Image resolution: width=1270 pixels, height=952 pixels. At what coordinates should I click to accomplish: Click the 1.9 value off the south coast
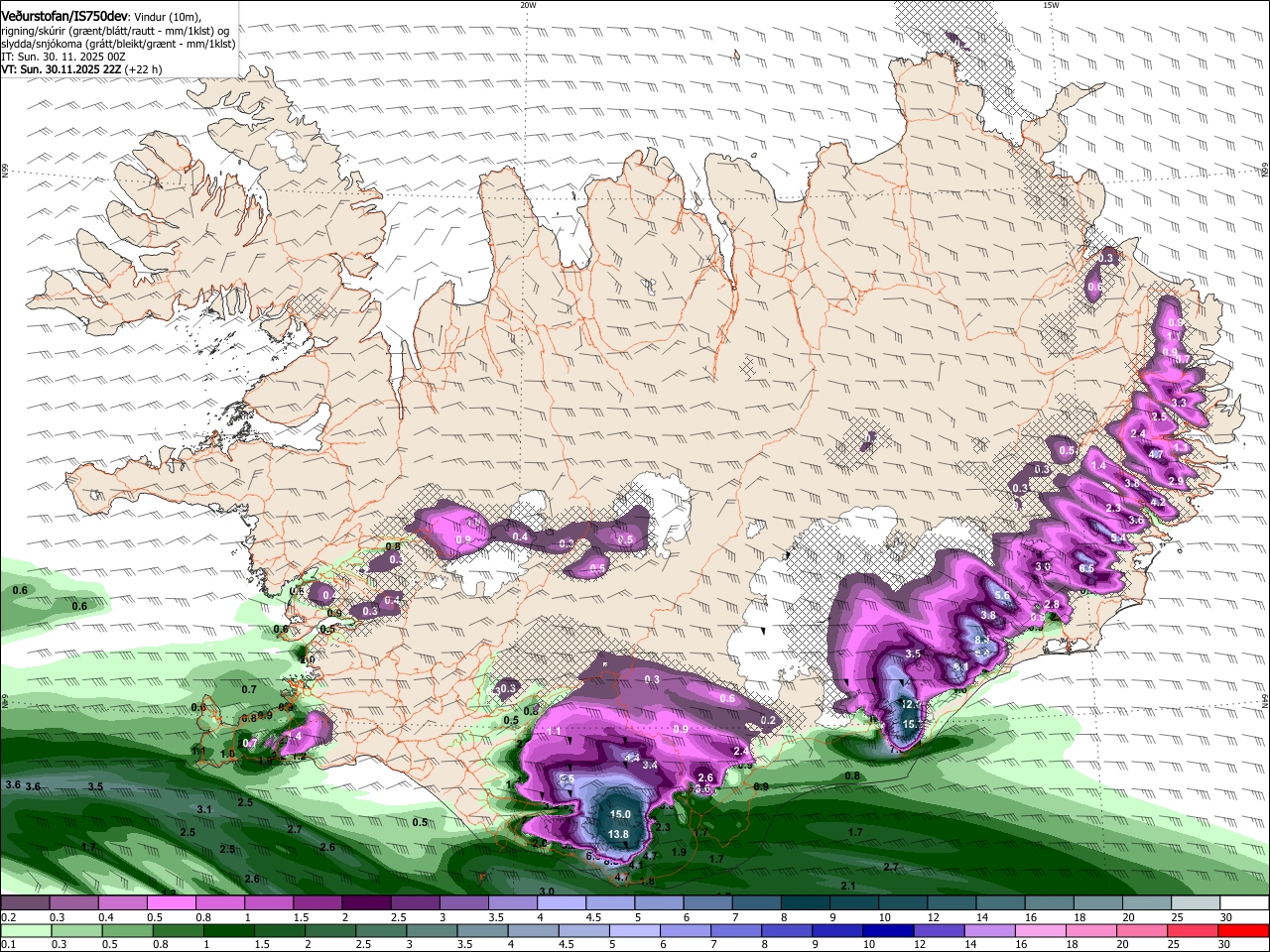(x=679, y=852)
